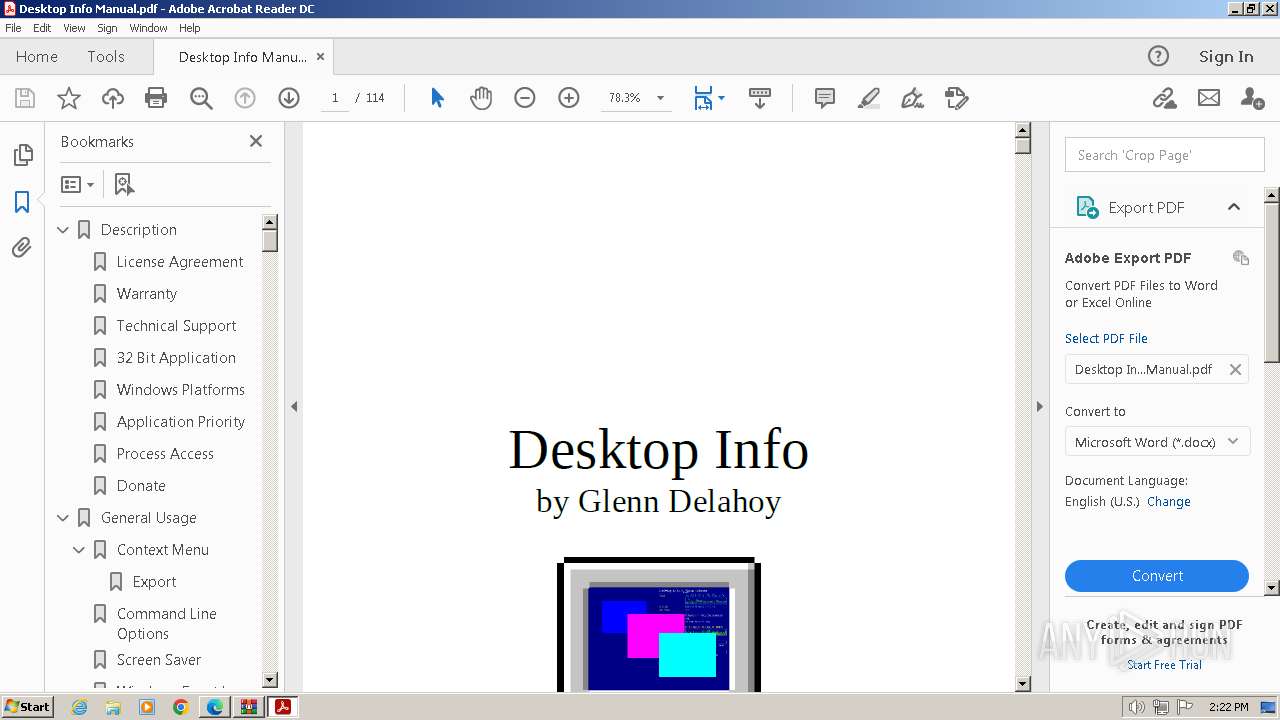Viewport: 1280px width, 720px height.
Task: Click the share with others person icon
Action: (1252, 98)
